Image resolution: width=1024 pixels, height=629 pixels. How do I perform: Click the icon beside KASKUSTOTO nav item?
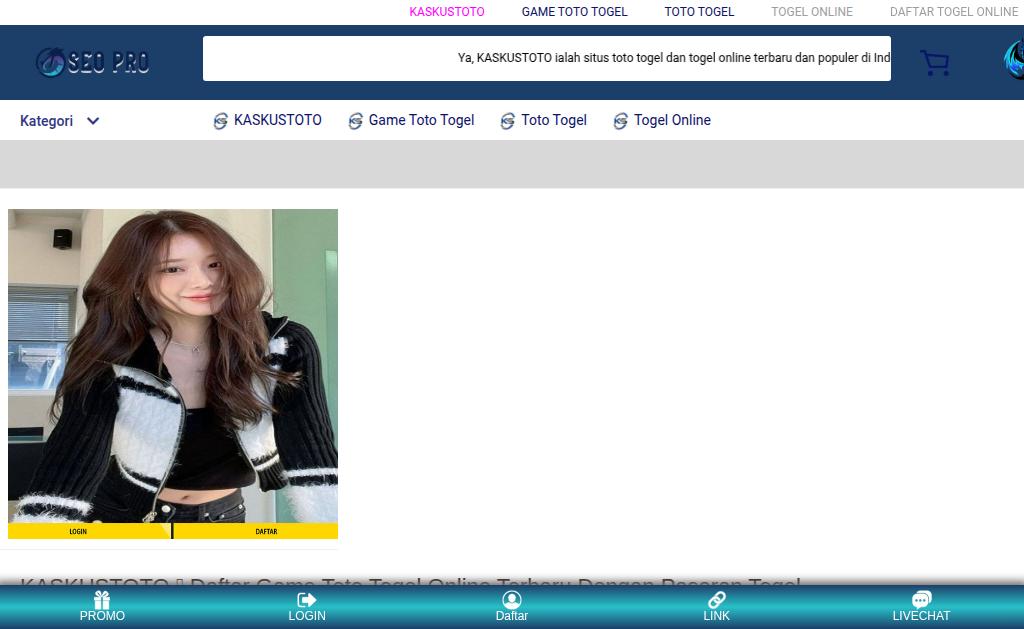coord(221,121)
